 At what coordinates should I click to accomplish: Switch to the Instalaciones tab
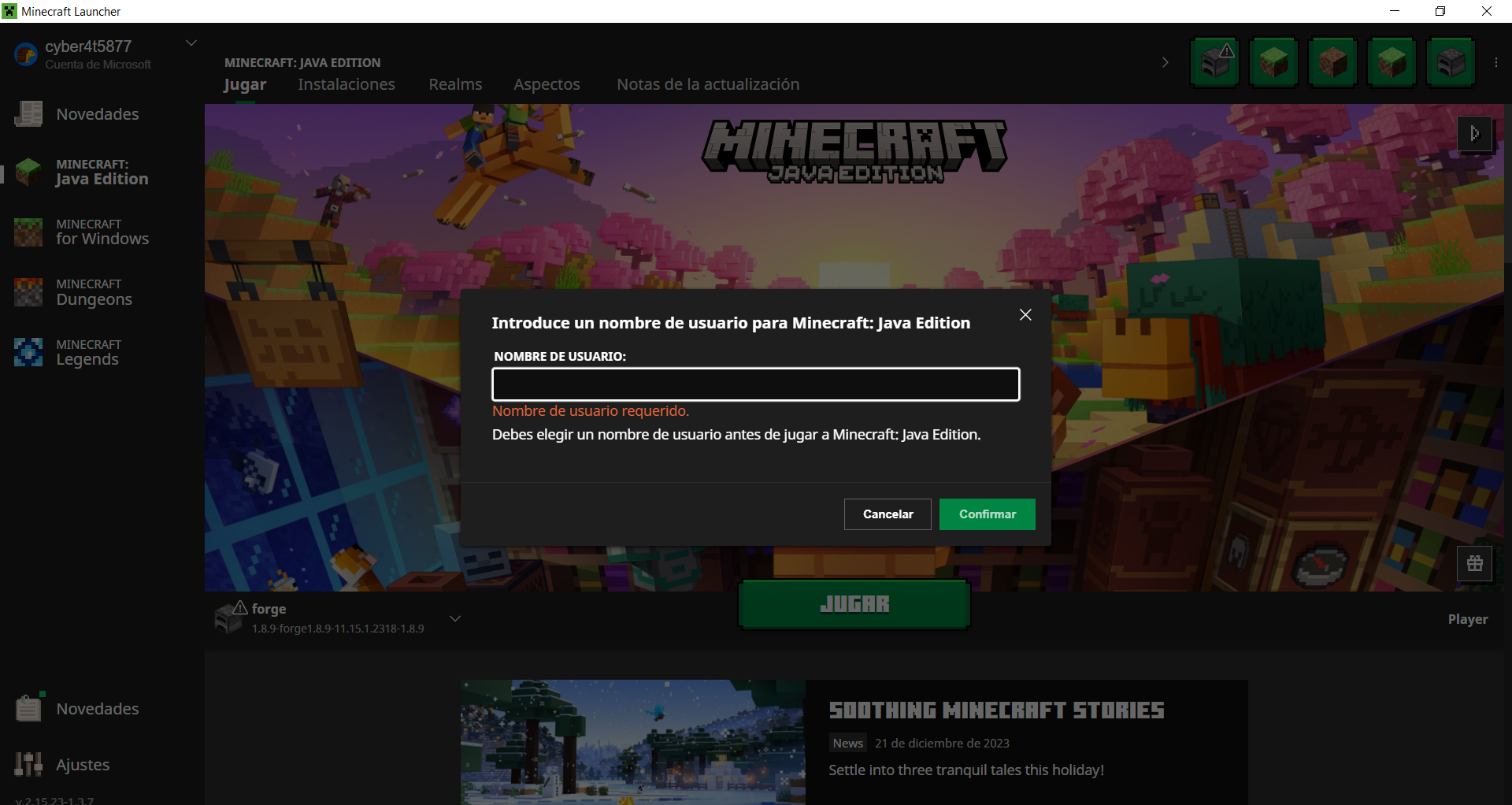pos(346,84)
